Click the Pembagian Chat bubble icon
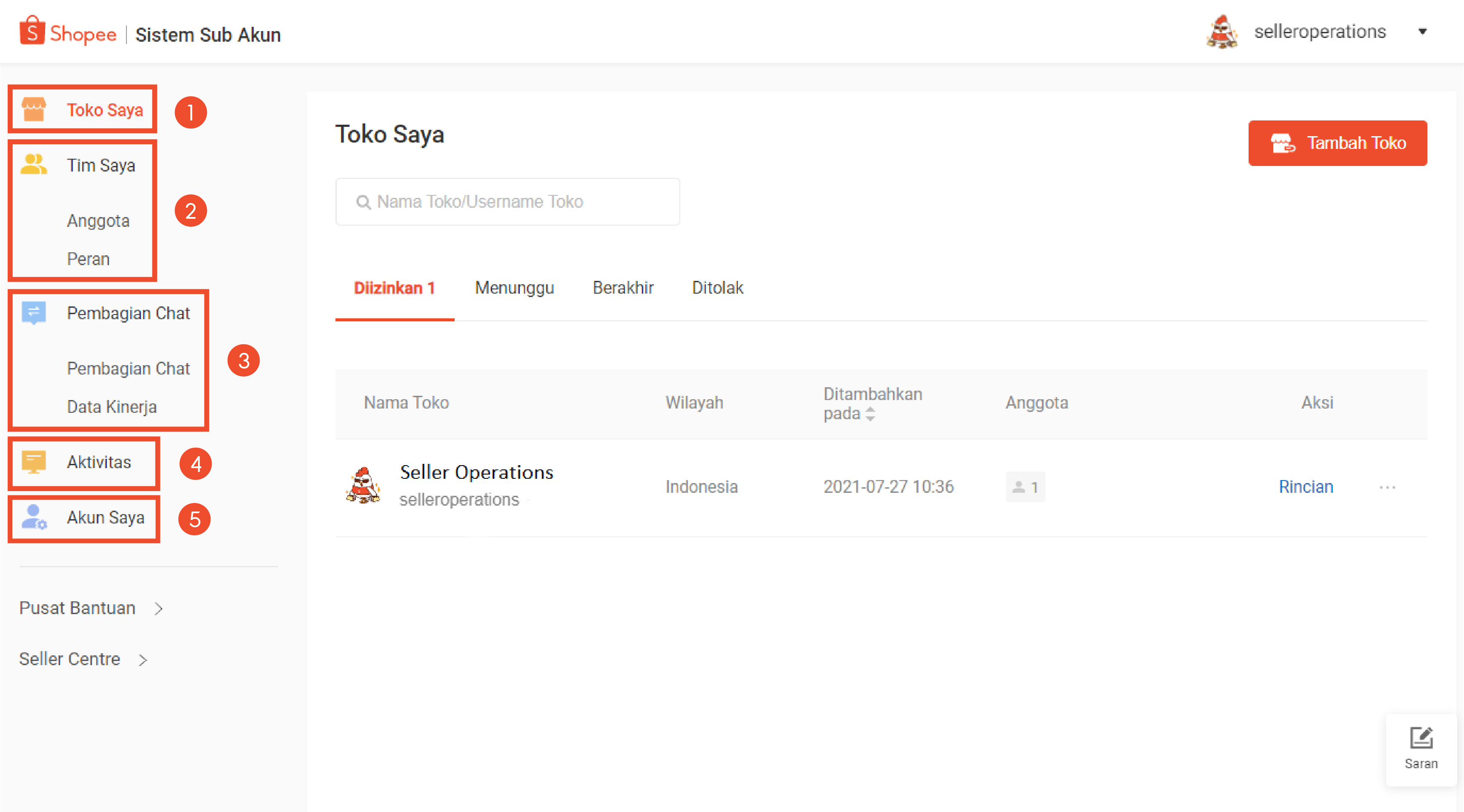This screenshot has width=1464, height=812. 34,312
